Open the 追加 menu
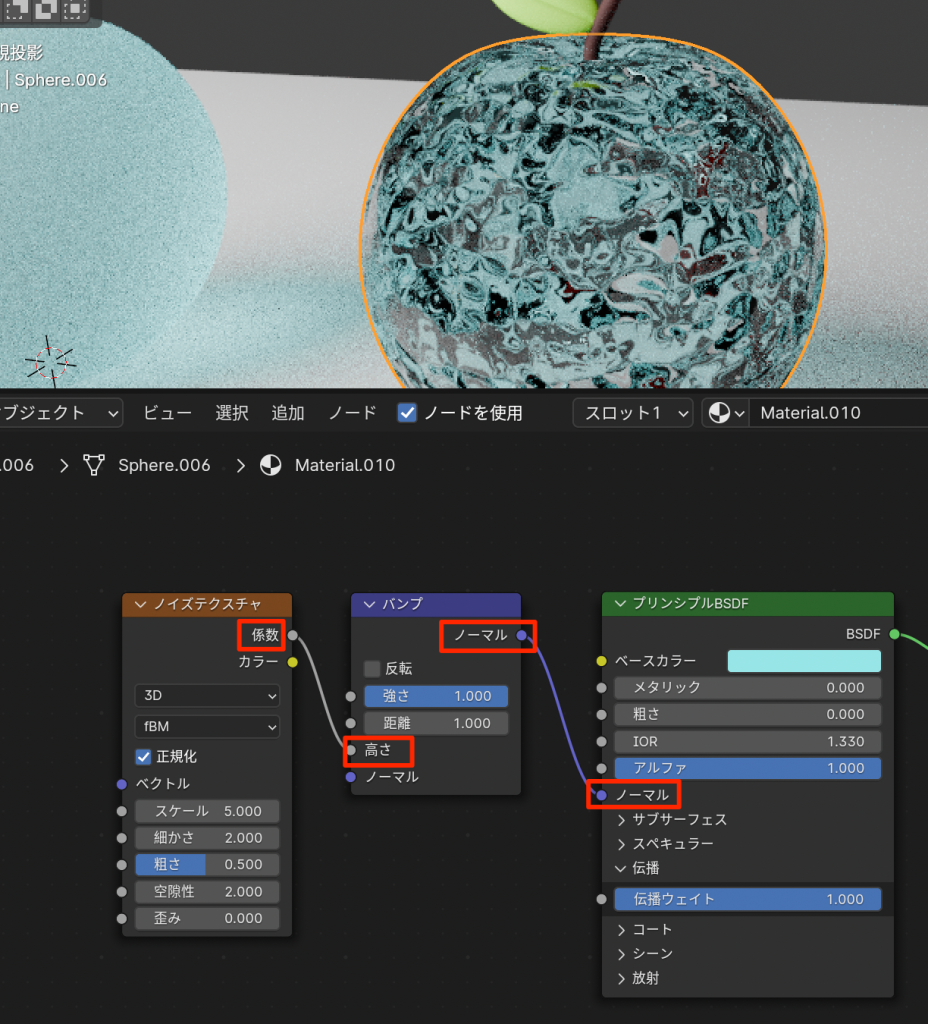Image resolution: width=928 pixels, height=1024 pixels. coord(288,413)
